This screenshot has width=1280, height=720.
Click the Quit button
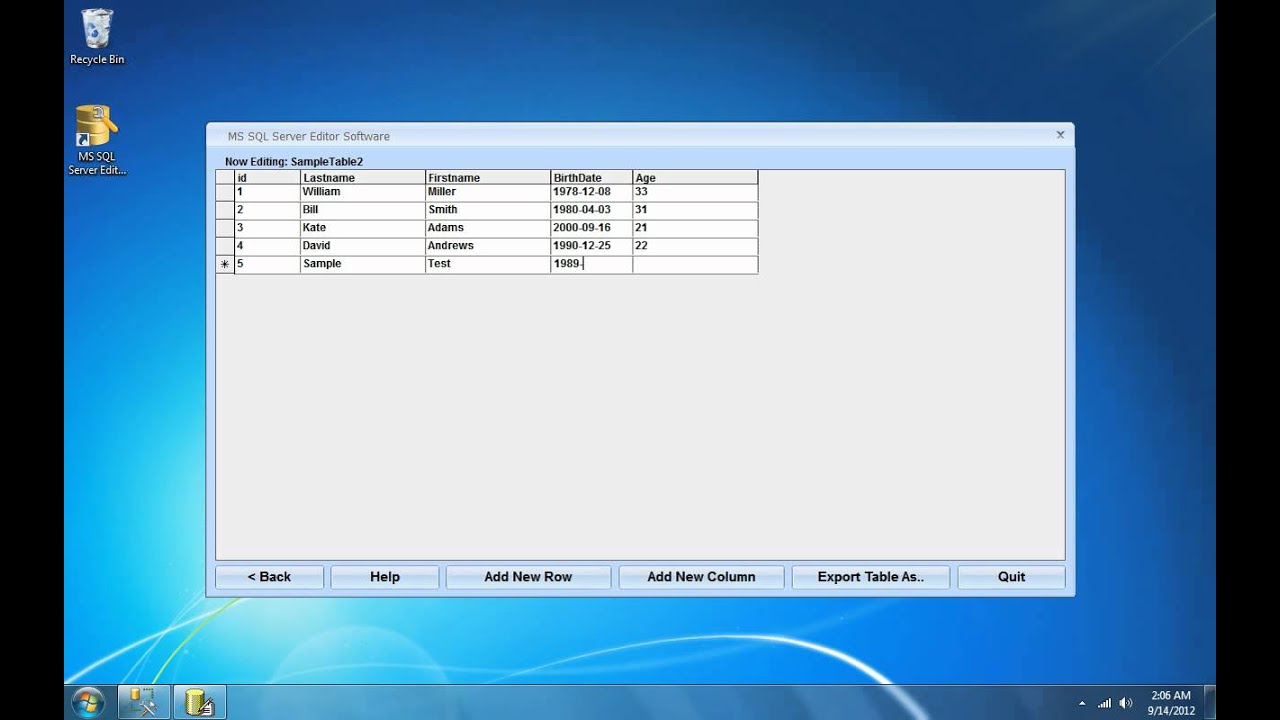(1011, 577)
